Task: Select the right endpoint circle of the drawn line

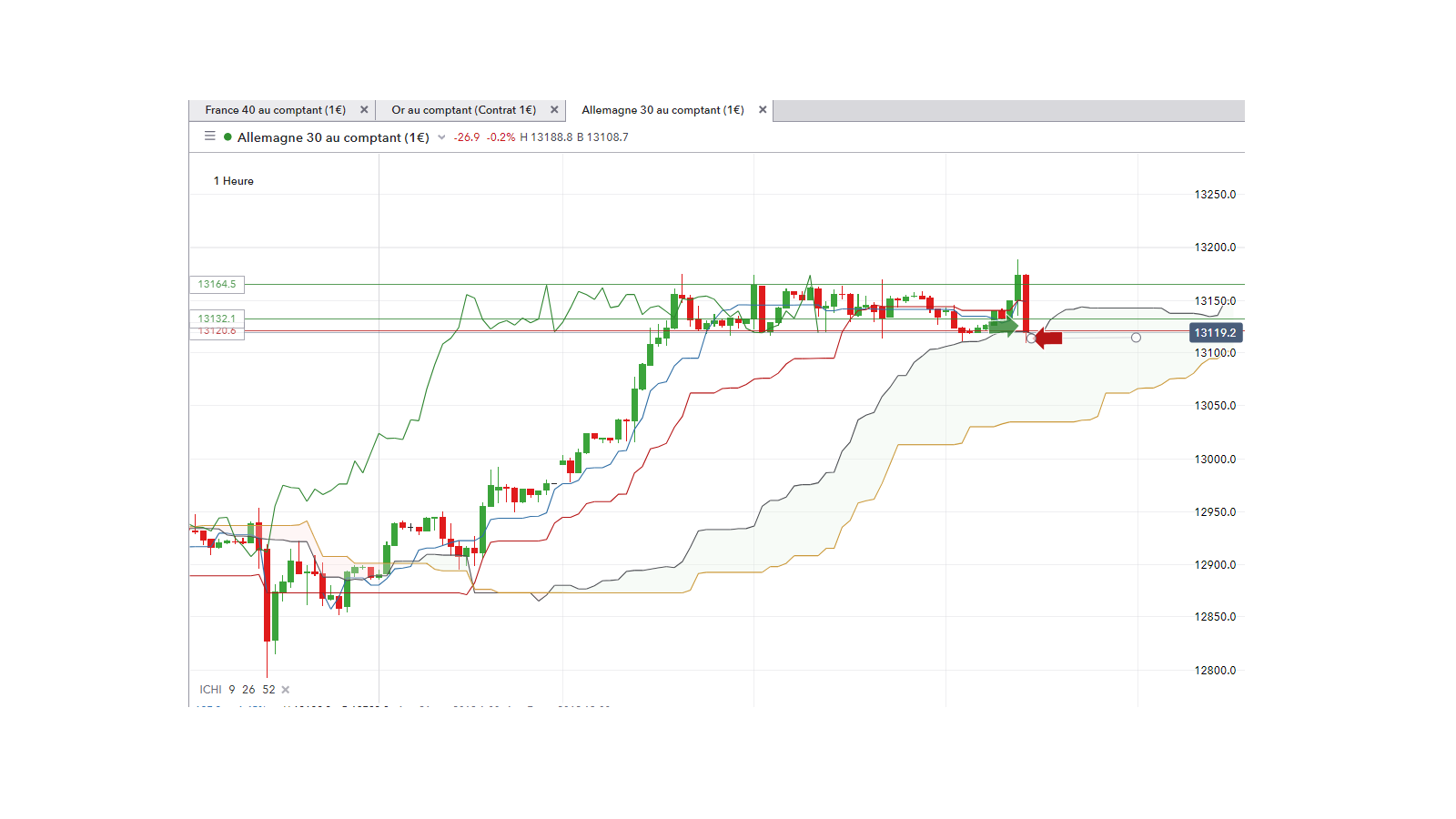Action: (1136, 338)
